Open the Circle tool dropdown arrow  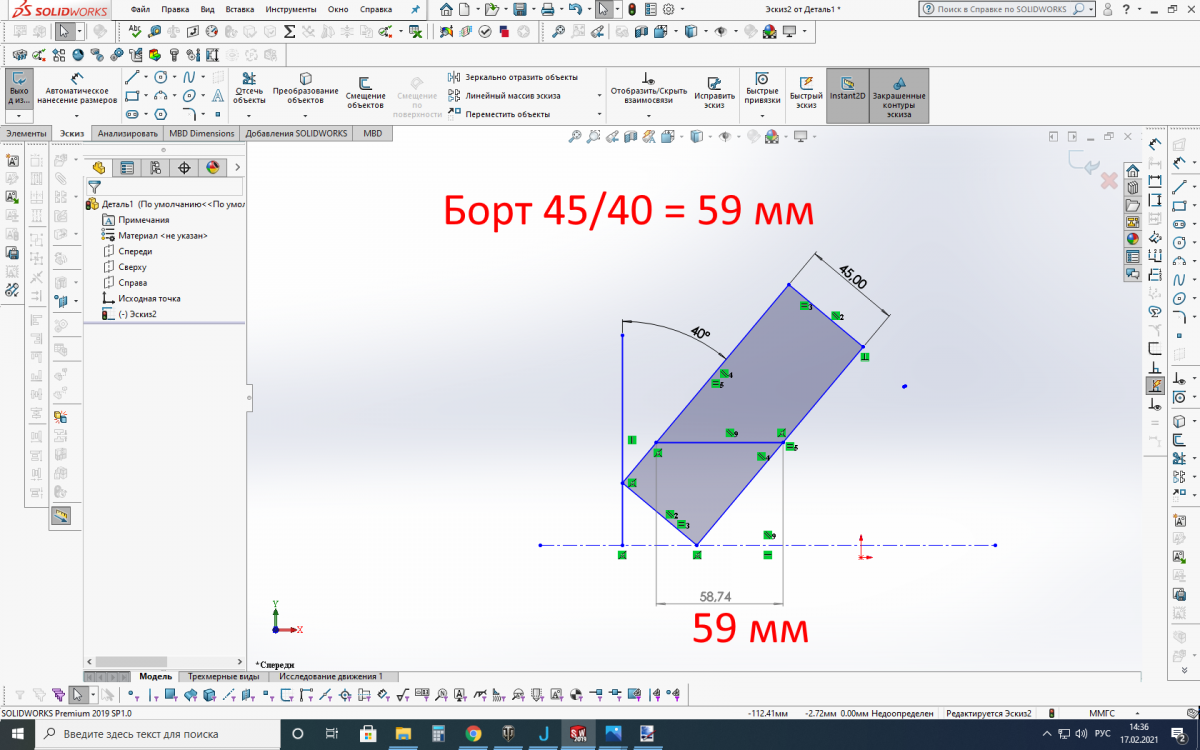pos(174,77)
